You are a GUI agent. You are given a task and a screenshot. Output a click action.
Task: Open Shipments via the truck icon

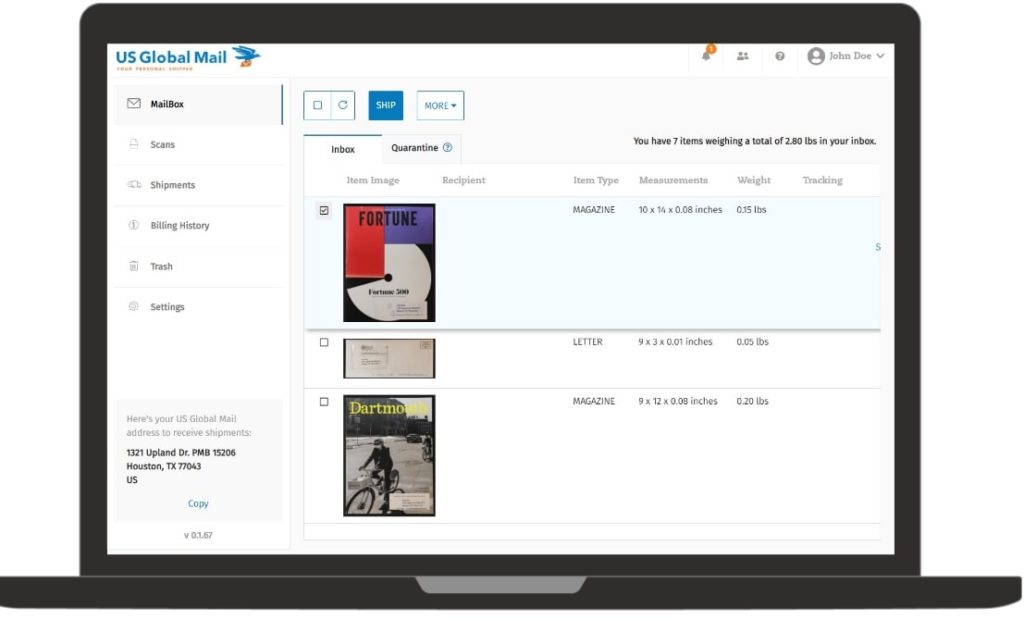[x=134, y=185]
